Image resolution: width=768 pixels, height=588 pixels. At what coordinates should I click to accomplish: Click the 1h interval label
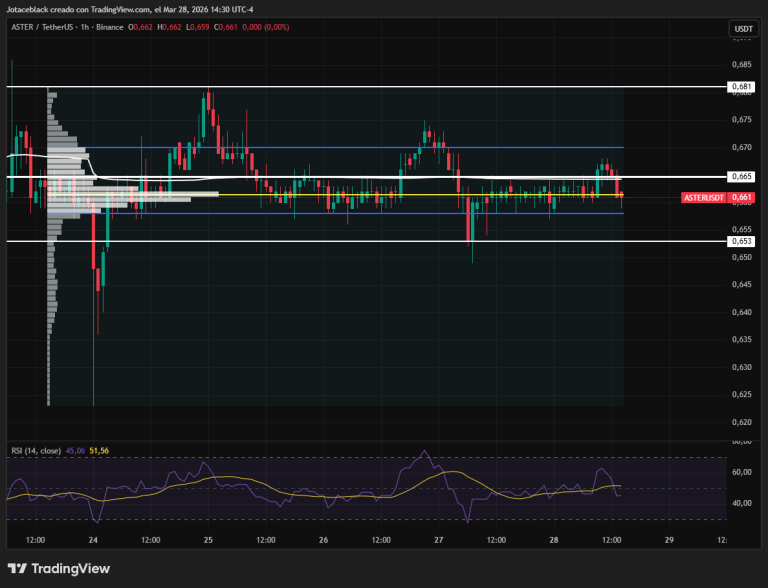point(85,27)
